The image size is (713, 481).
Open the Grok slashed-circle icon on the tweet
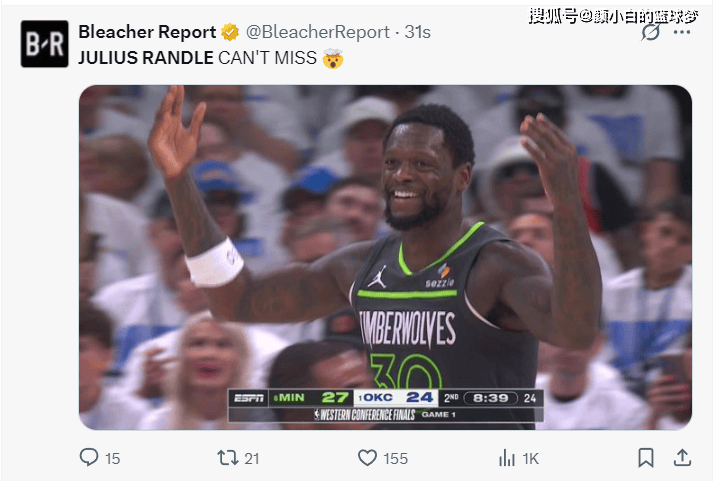tap(650, 32)
